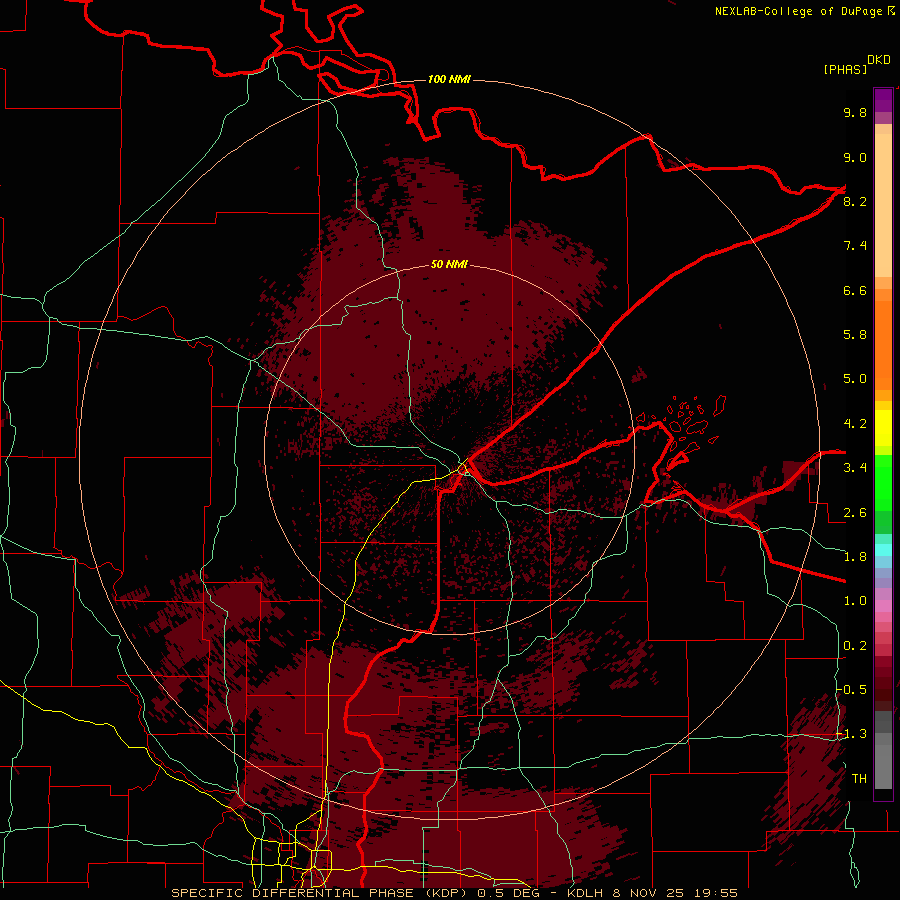Click the TH threshold label
This screenshot has width=900, height=900.
tap(859, 779)
